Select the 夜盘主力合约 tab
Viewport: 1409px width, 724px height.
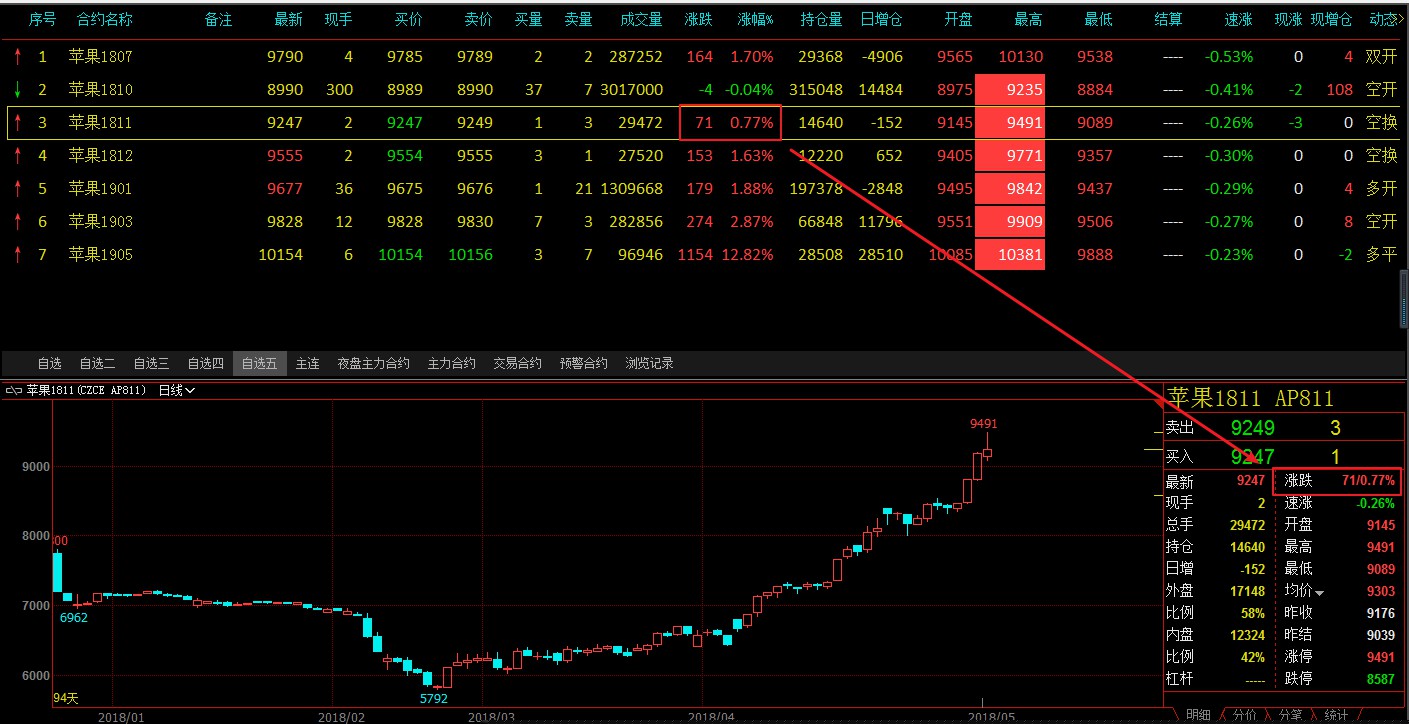pyautogui.click(x=373, y=363)
